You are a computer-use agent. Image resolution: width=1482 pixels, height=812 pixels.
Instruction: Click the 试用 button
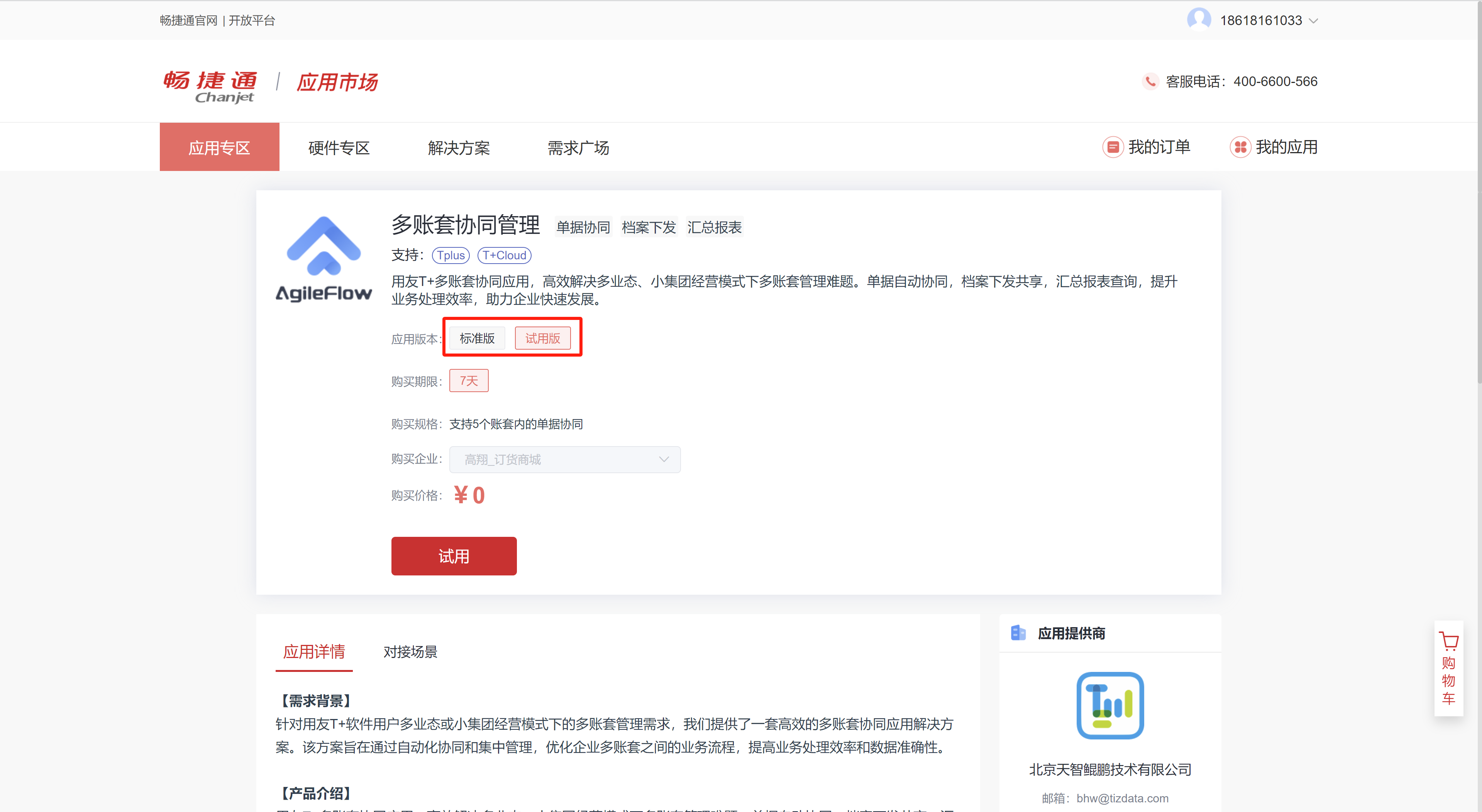[454, 556]
